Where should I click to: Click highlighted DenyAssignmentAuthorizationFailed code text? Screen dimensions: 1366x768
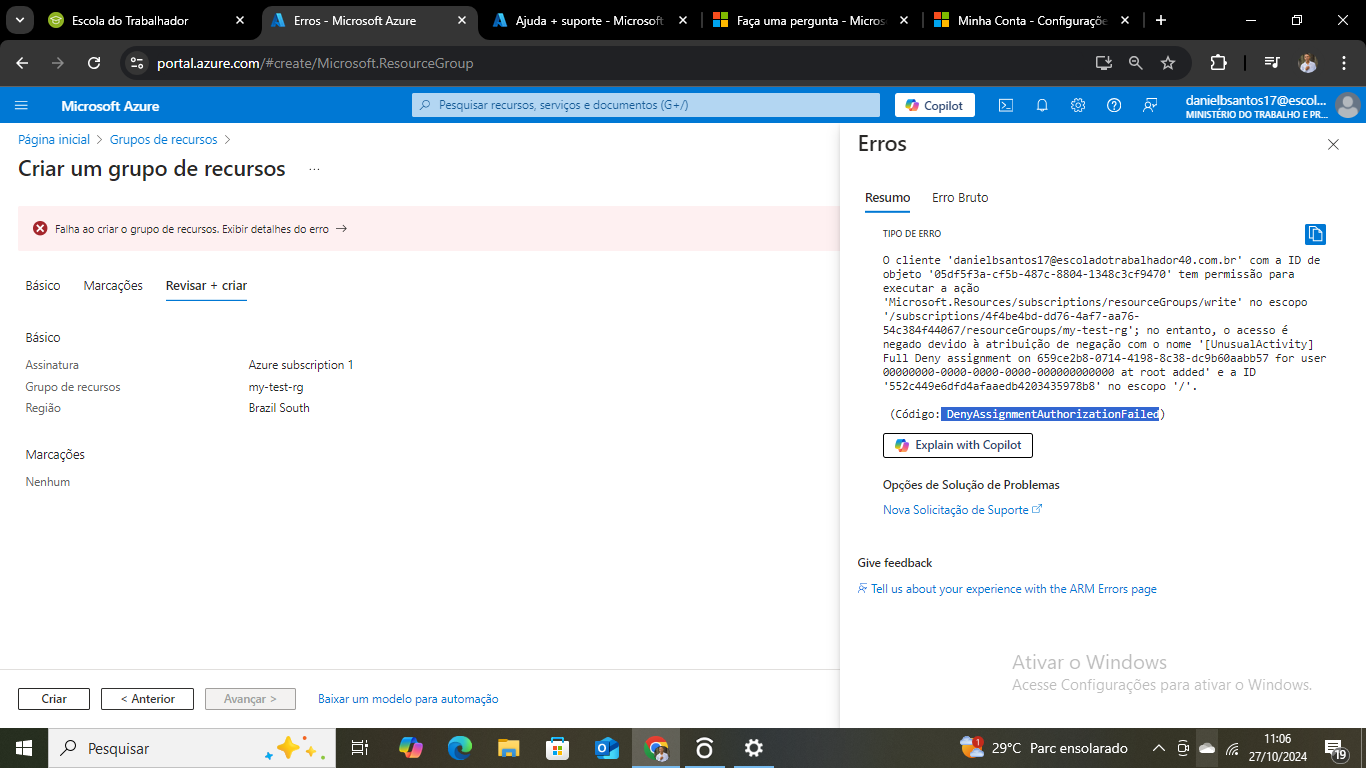coord(1050,414)
